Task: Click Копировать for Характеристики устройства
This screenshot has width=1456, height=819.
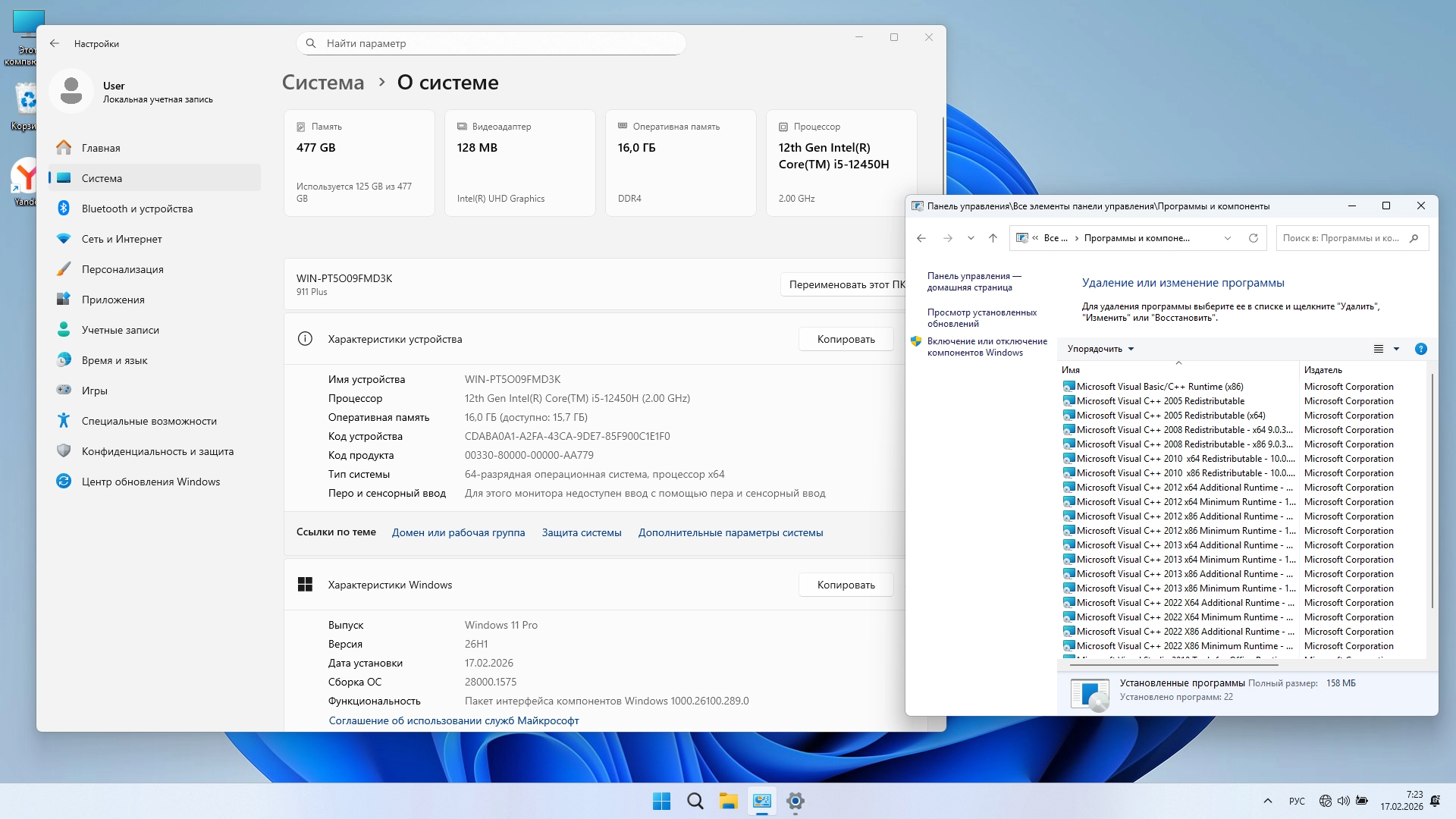Action: (x=846, y=339)
